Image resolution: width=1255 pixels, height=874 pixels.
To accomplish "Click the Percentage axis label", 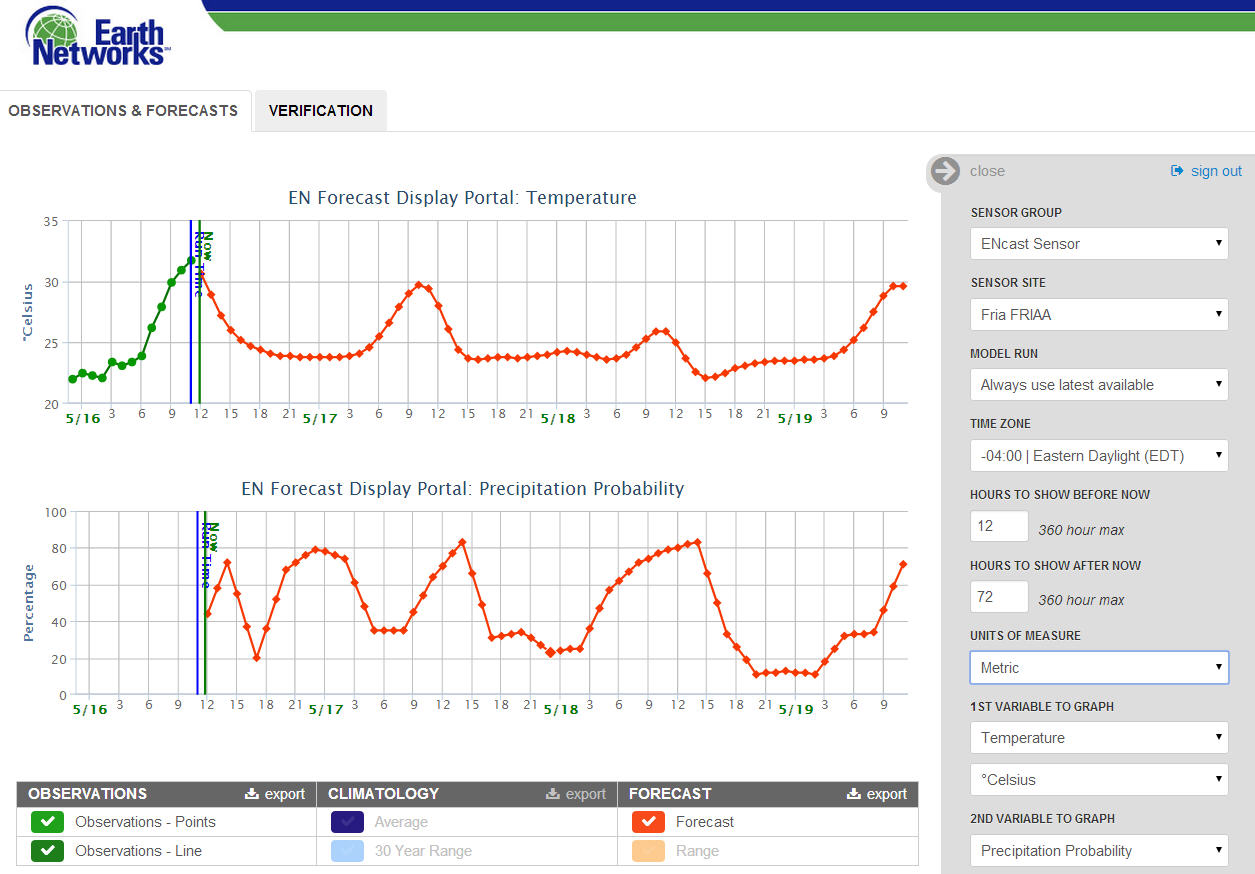I will (28, 603).
